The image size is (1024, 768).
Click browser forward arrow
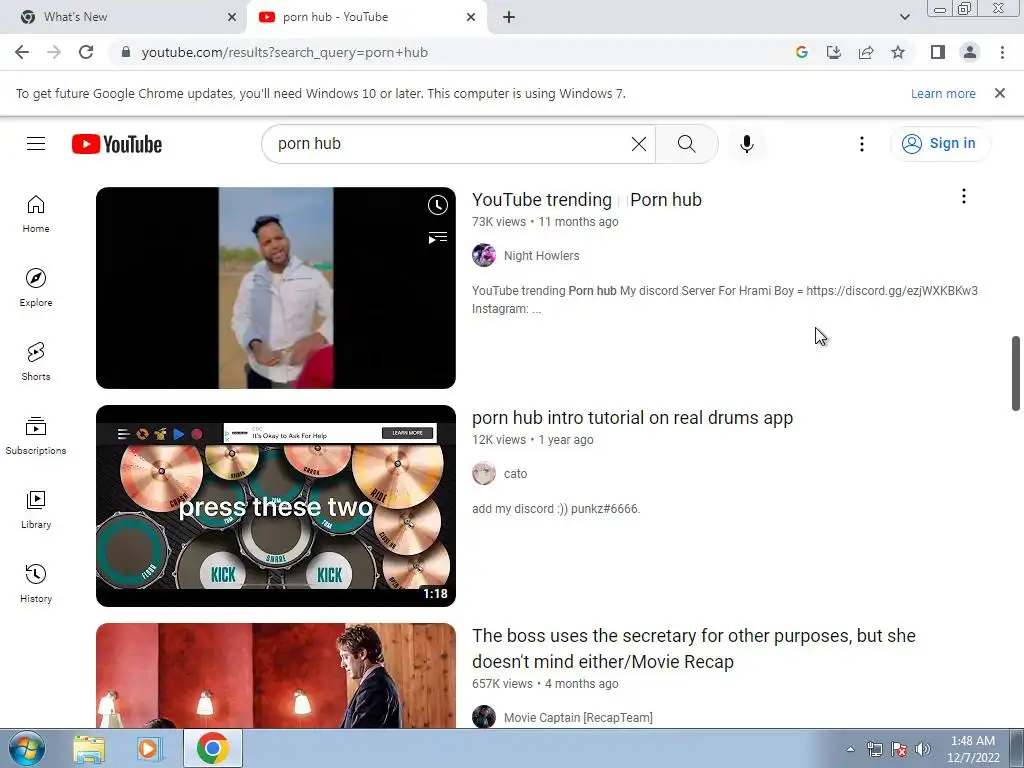[54, 52]
